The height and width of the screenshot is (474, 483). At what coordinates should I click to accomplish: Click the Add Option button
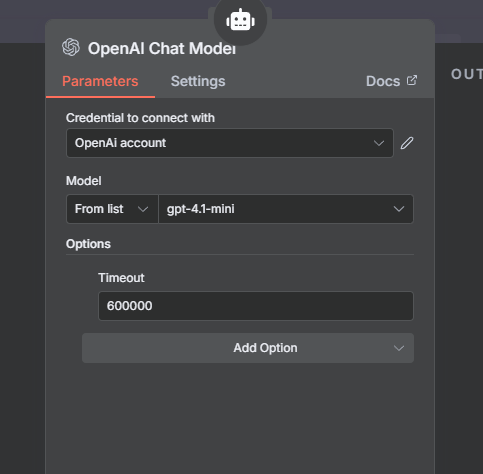pos(248,348)
